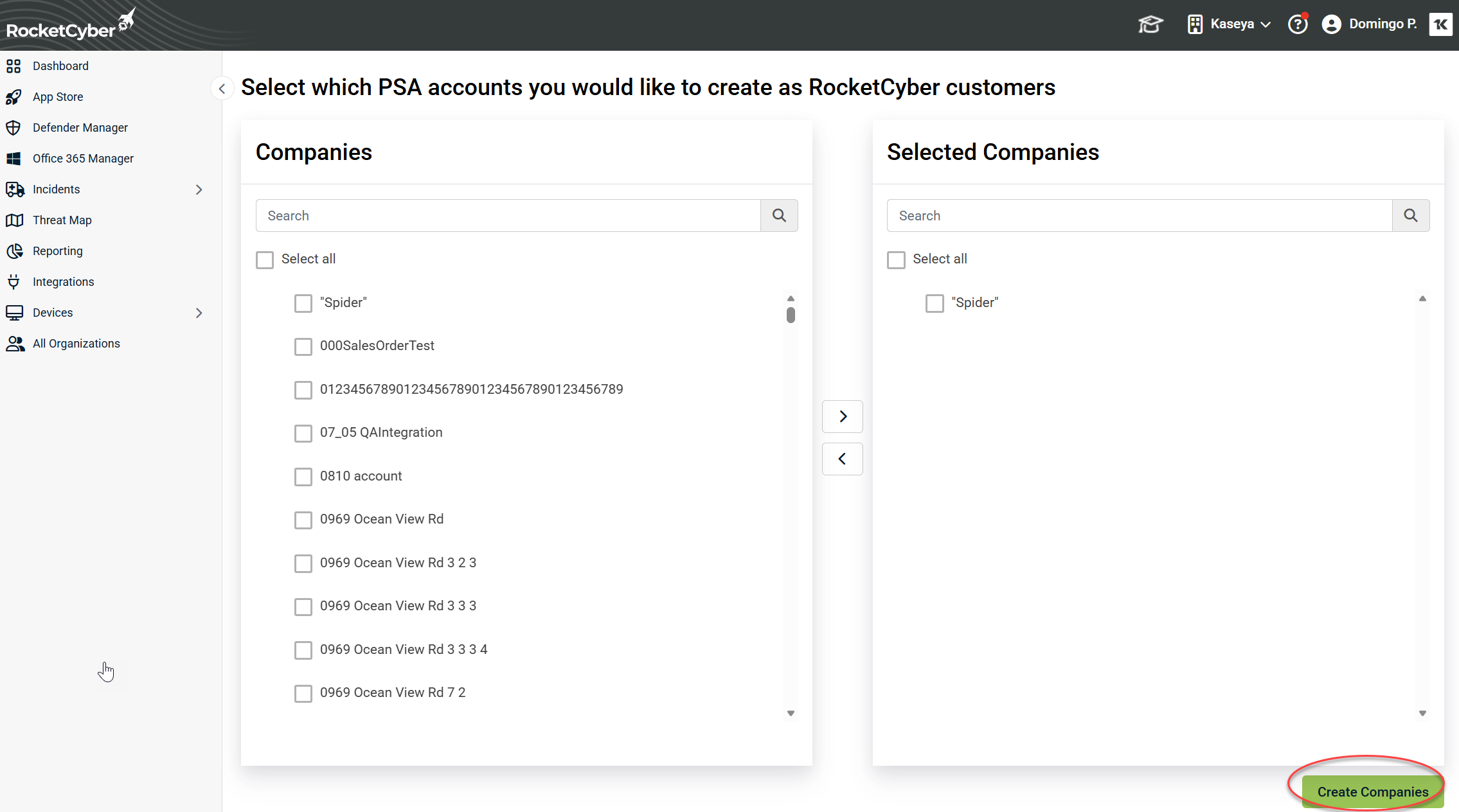The height and width of the screenshot is (812, 1459).
Task: Check "Spider" in Selected Companies list
Action: tap(935, 303)
